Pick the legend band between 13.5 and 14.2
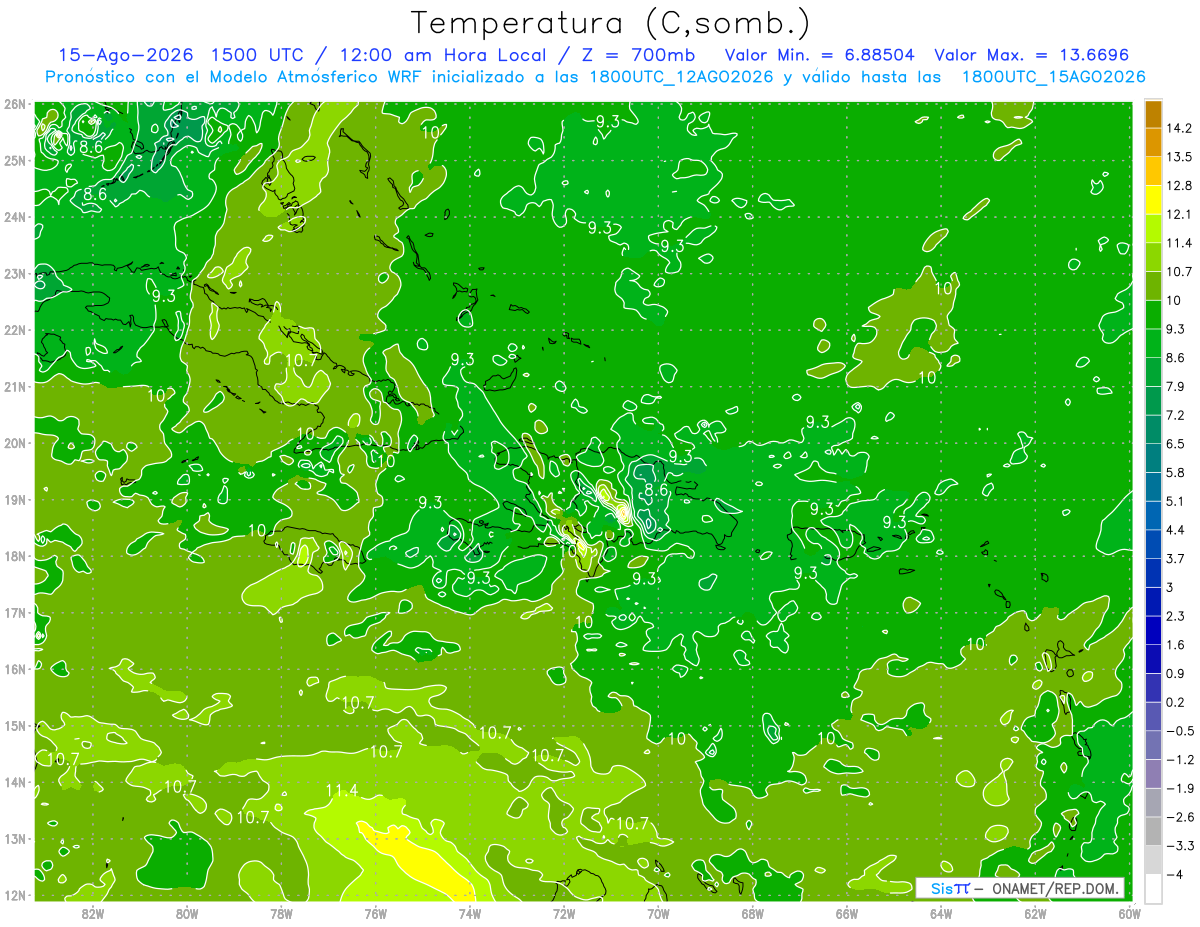This screenshot has width=1200, height=927. [x=1153, y=142]
